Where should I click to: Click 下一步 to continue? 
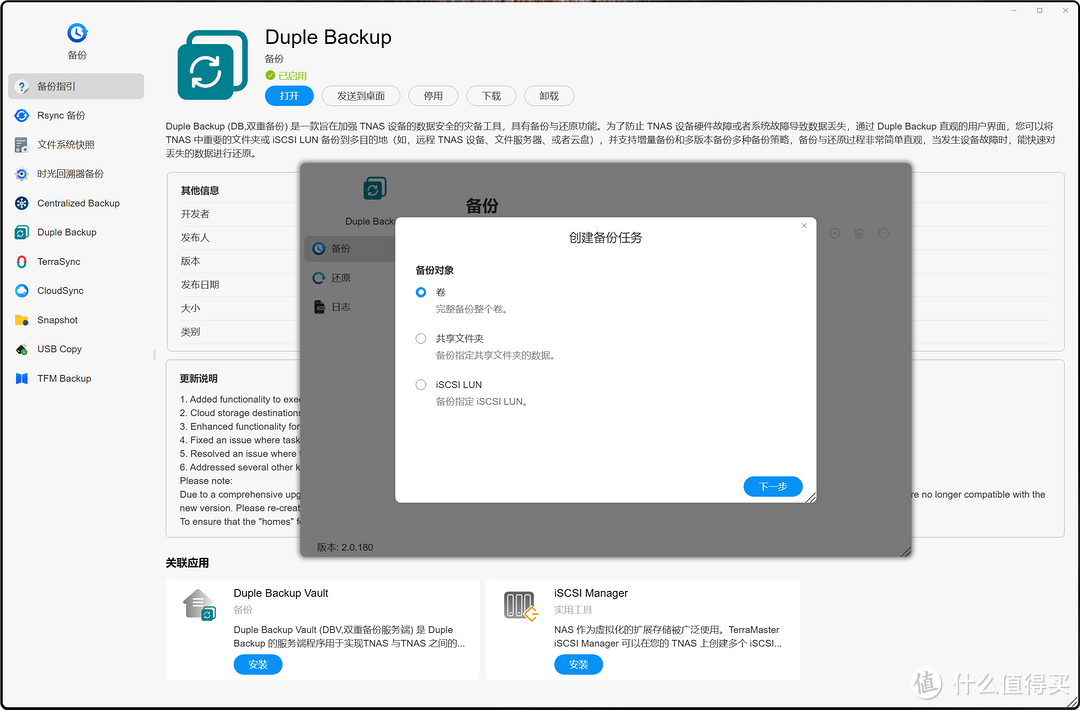[773, 486]
